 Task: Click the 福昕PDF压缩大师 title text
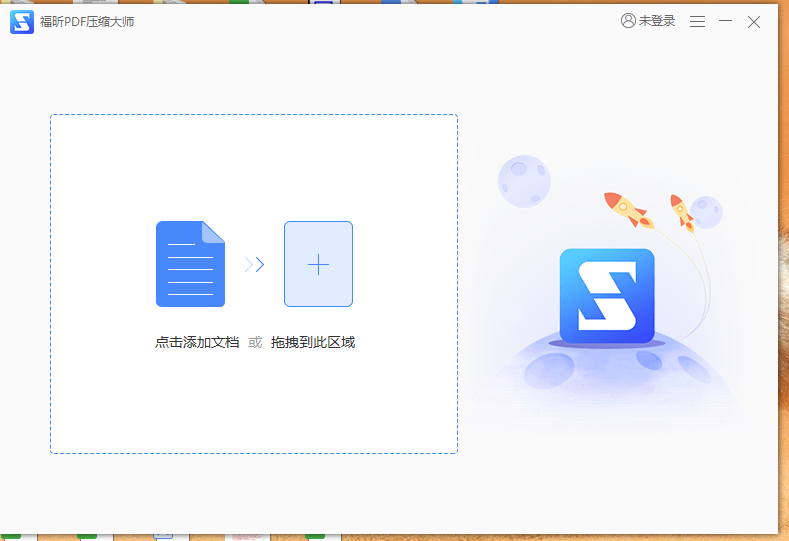point(87,22)
